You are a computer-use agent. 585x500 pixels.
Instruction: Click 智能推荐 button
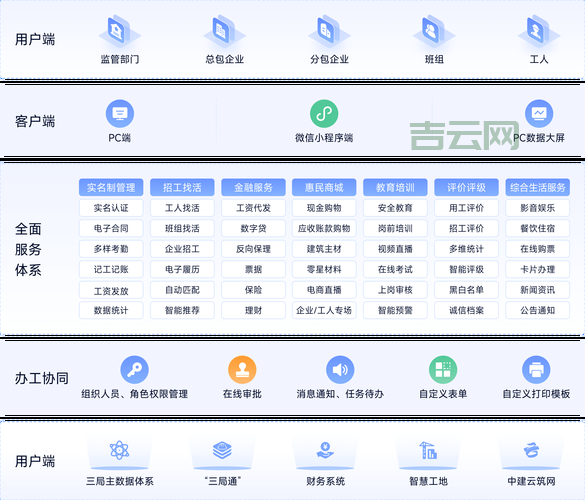tap(182, 310)
